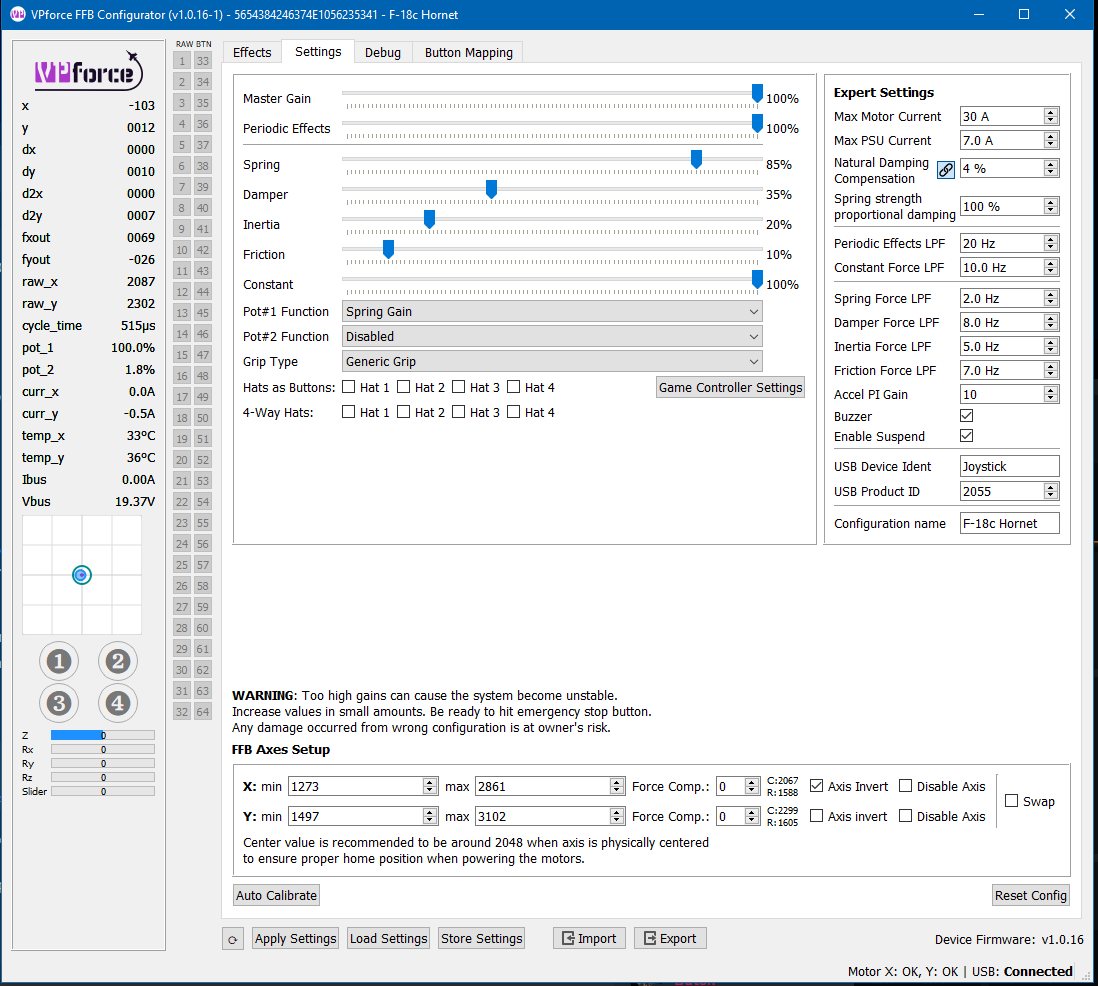Switch to the Effects tab
Image resolution: width=1098 pixels, height=986 pixels.
252,52
